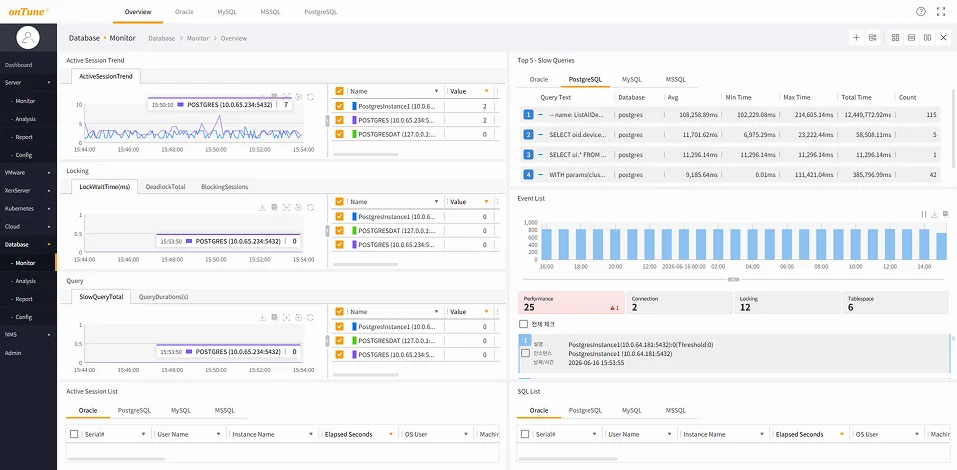This screenshot has height=470, width=957.
Task: Expand the Server sidebar menu
Action: pyautogui.click(x=49, y=82)
